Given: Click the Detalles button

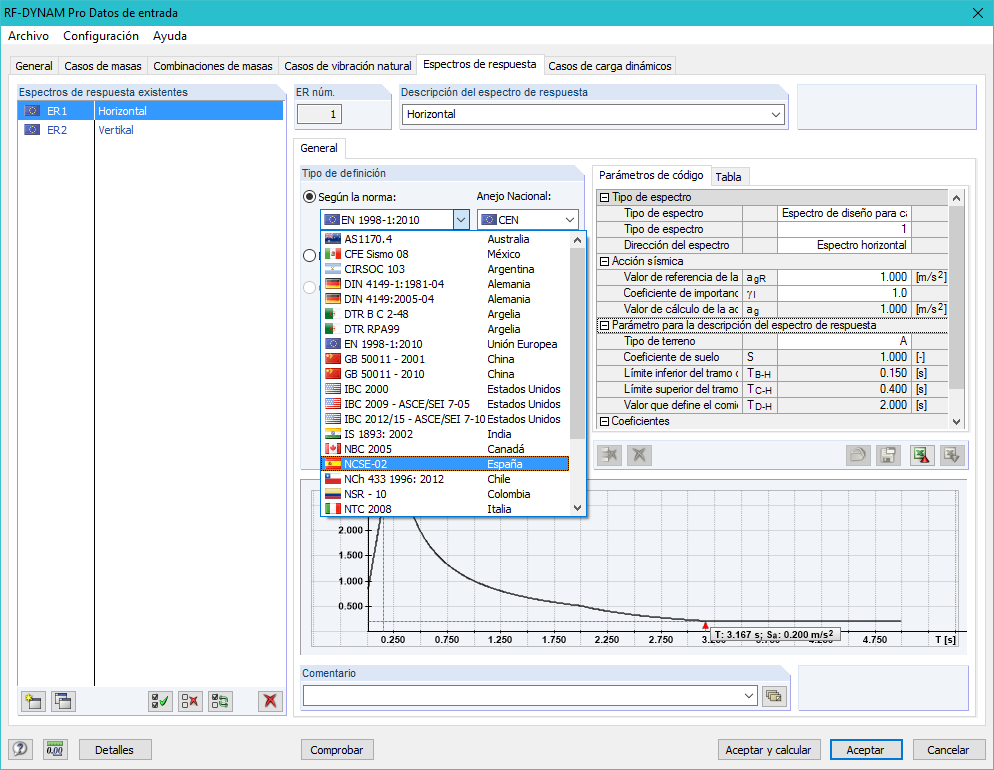Looking at the screenshot, I should coord(114,750).
